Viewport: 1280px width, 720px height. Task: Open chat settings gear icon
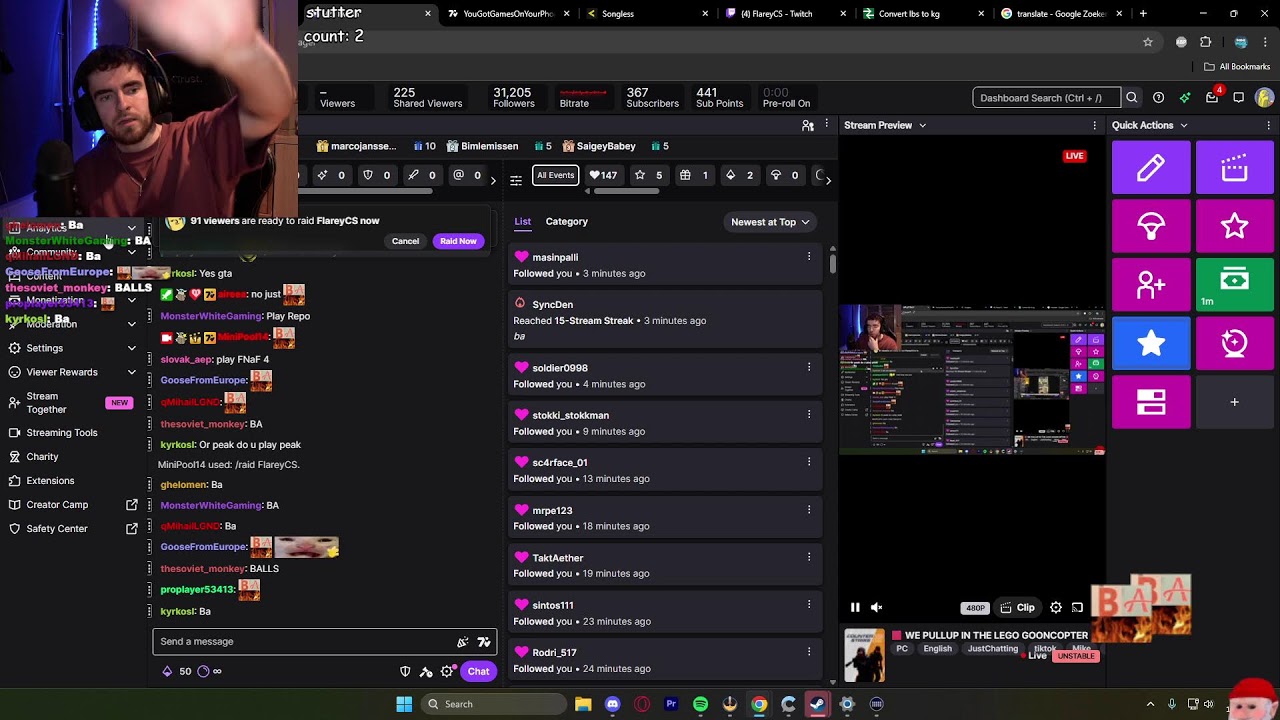(x=446, y=671)
